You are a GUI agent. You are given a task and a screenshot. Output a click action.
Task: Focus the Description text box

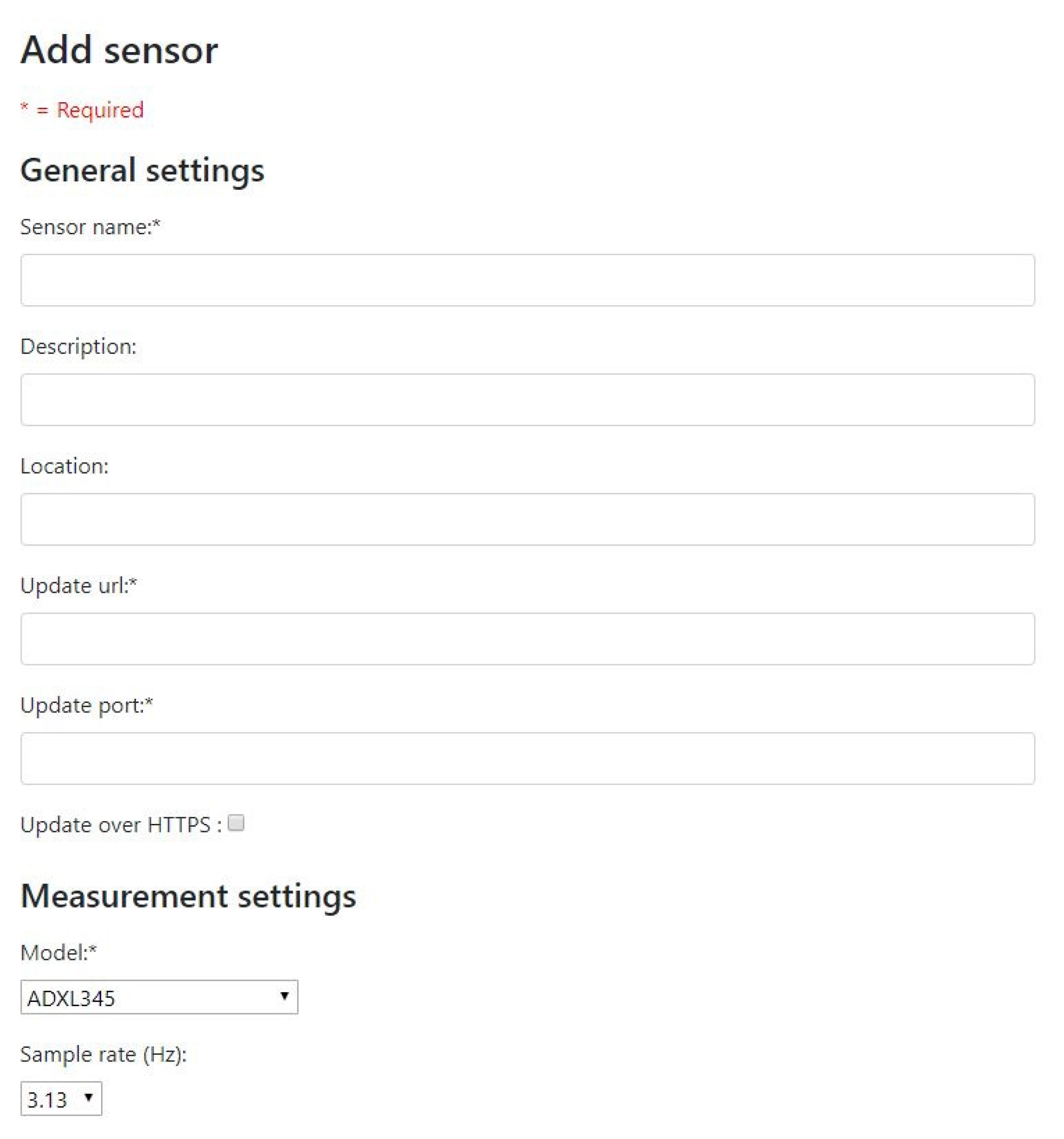click(x=527, y=400)
